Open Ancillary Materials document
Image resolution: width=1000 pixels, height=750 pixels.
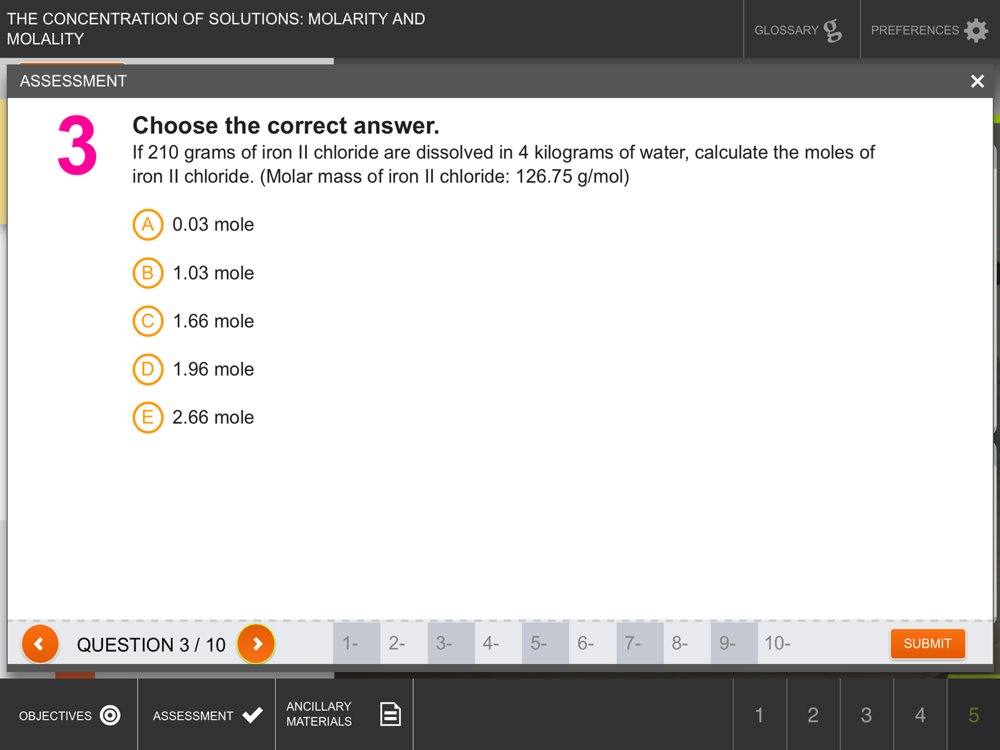(x=344, y=714)
